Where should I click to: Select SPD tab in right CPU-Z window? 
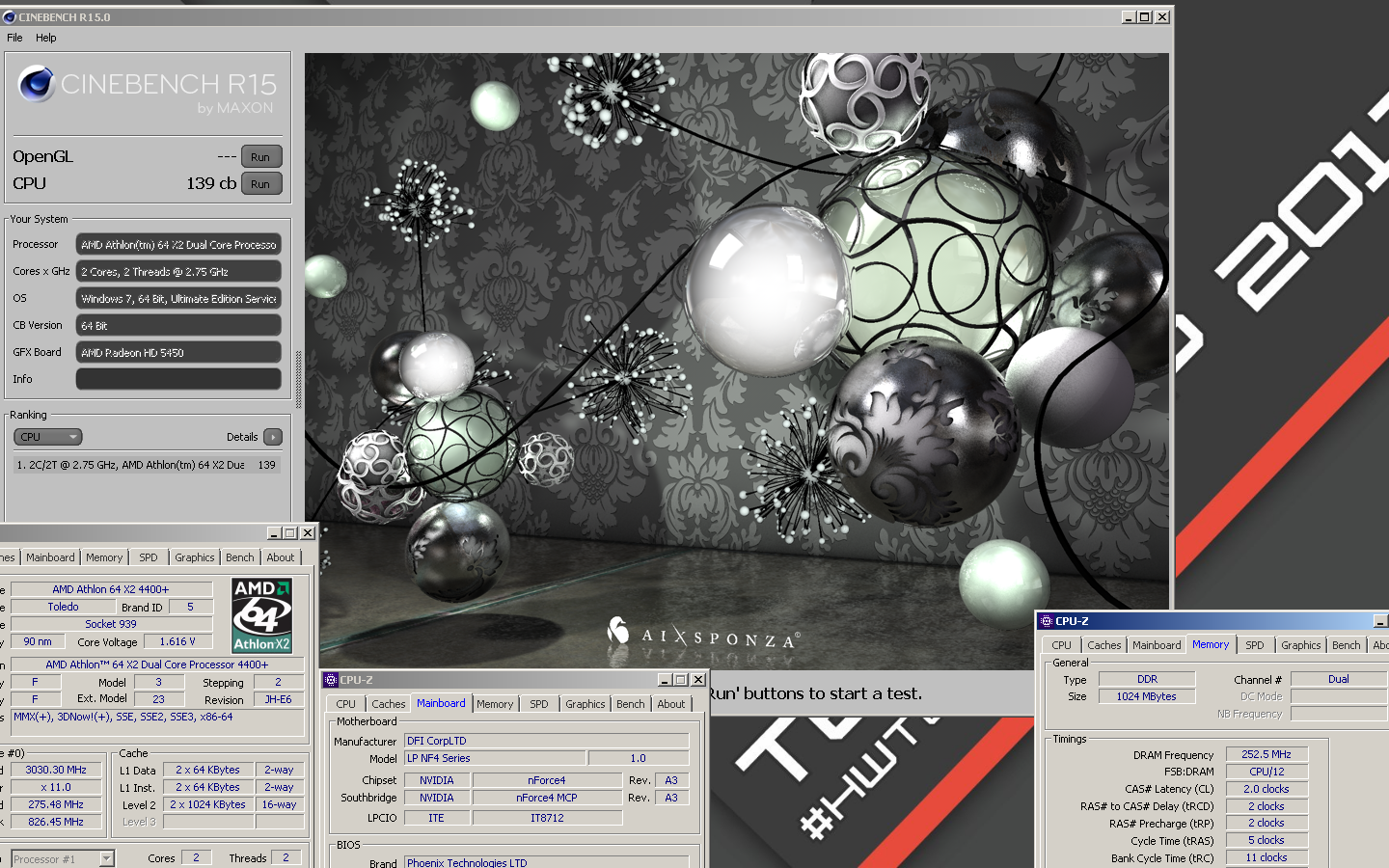1255,645
